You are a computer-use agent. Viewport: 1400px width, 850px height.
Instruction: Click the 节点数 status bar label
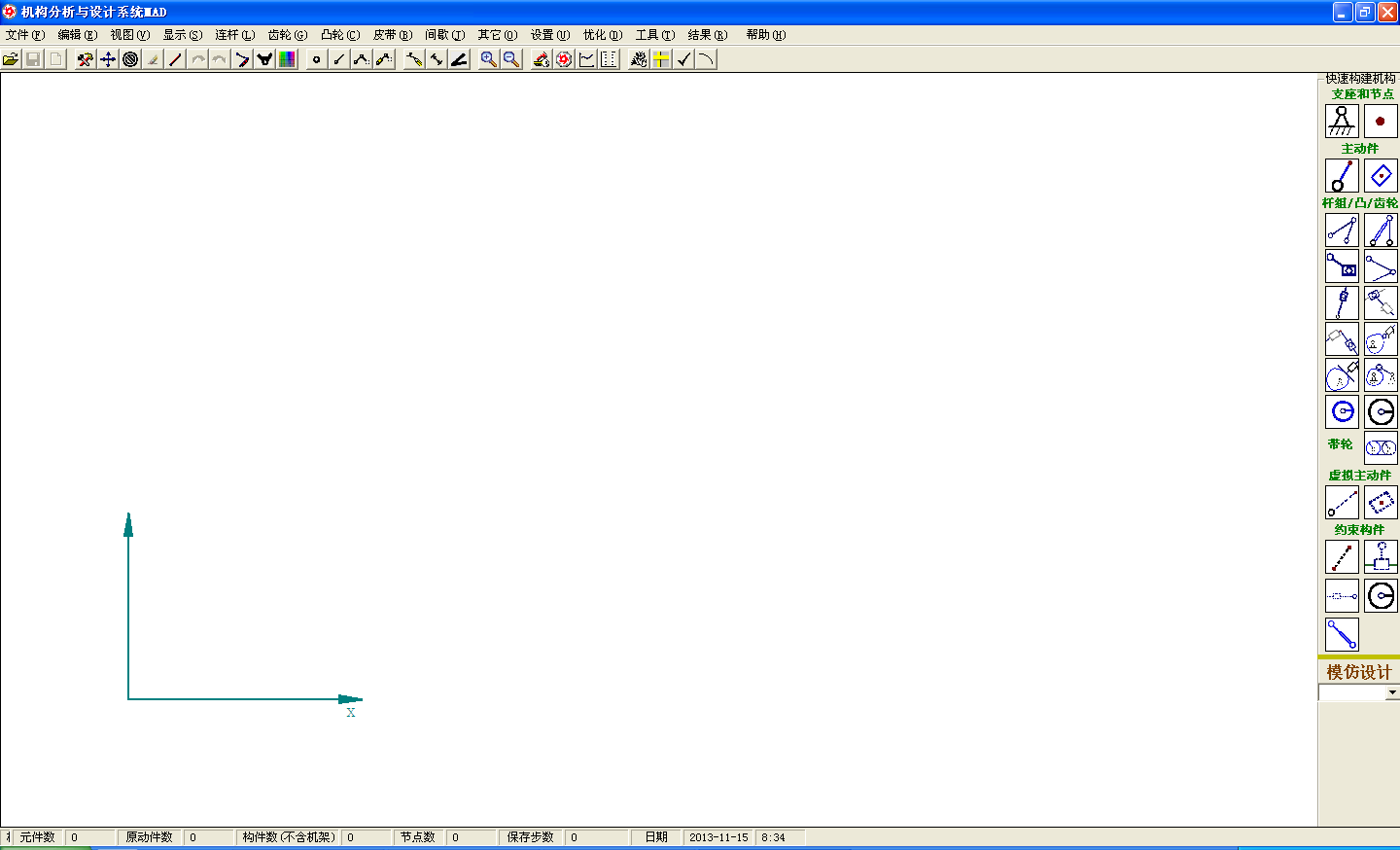(418, 837)
